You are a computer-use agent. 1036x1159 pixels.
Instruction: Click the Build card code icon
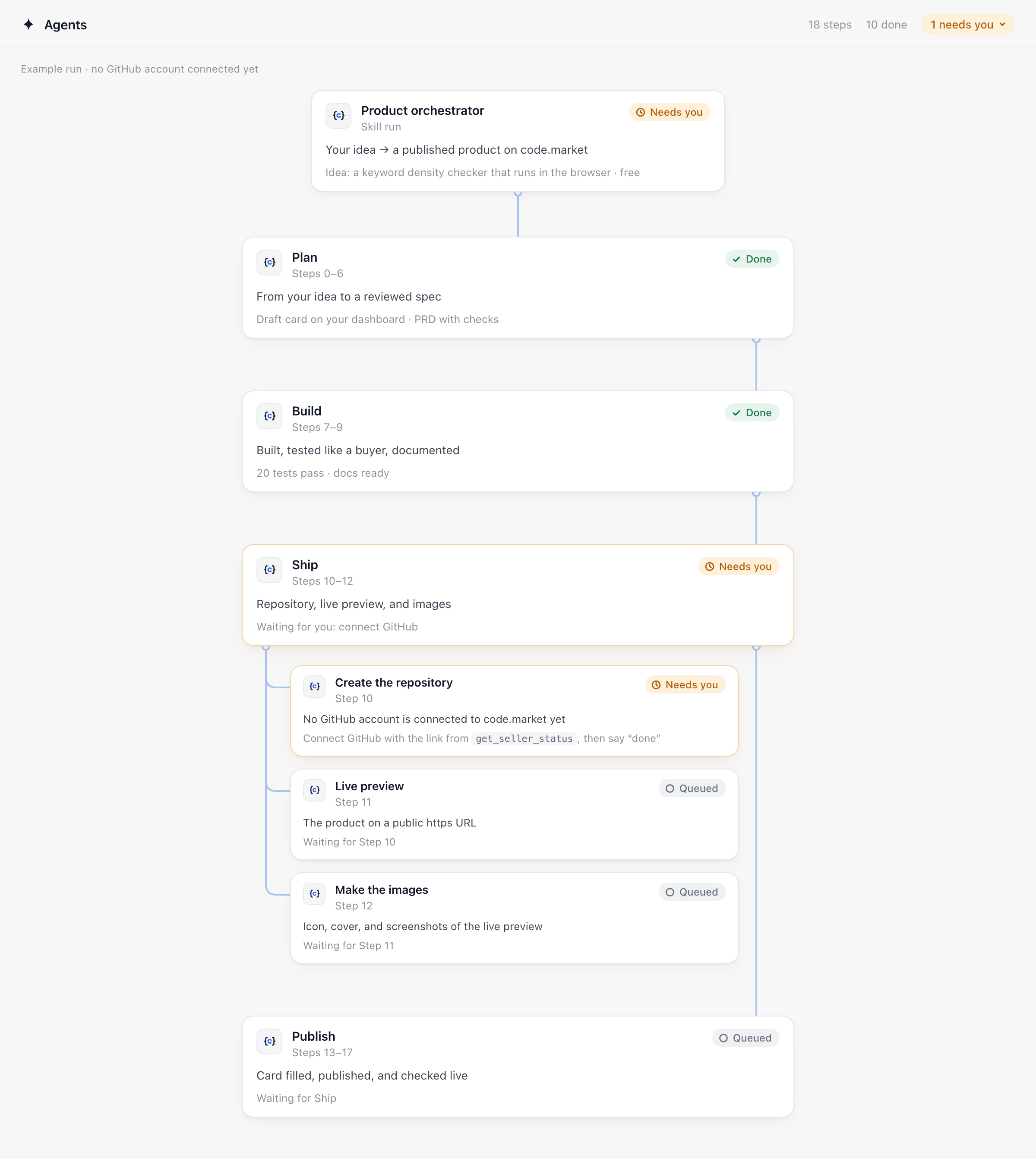click(269, 416)
